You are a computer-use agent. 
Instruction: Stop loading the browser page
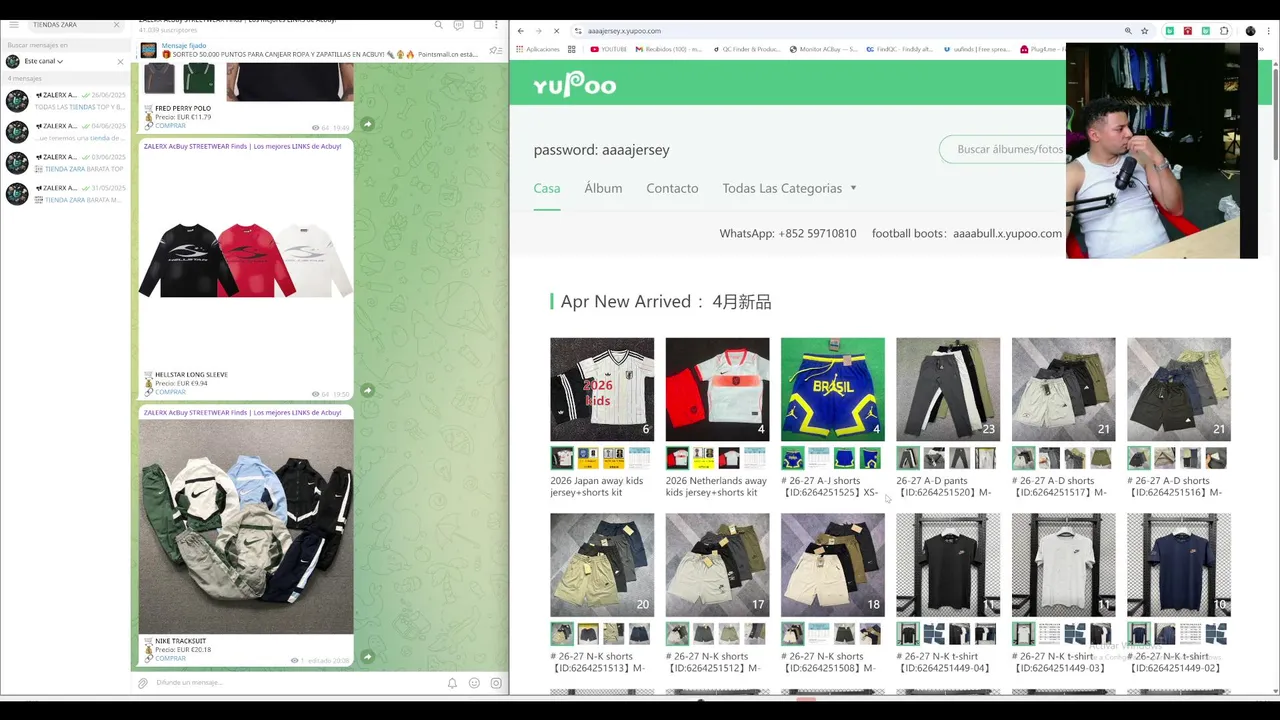click(x=556, y=31)
